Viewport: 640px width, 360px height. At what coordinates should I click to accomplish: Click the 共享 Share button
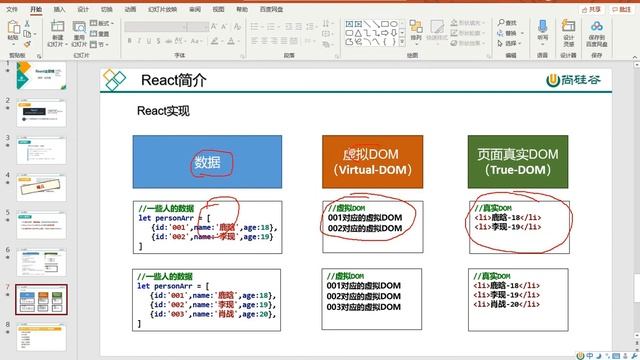pyautogui.click(x=591, y=9)
